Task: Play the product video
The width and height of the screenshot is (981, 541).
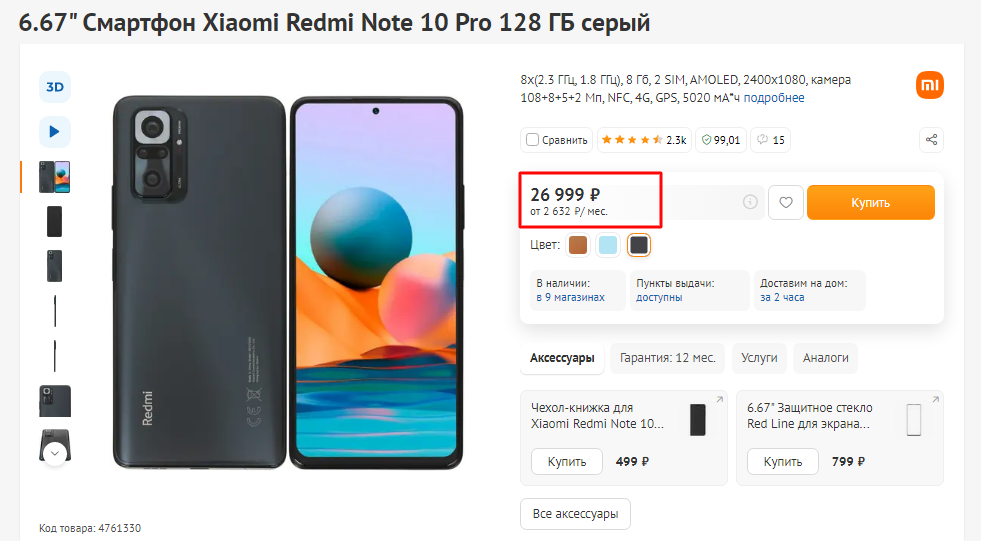Action: click(55, 132)
